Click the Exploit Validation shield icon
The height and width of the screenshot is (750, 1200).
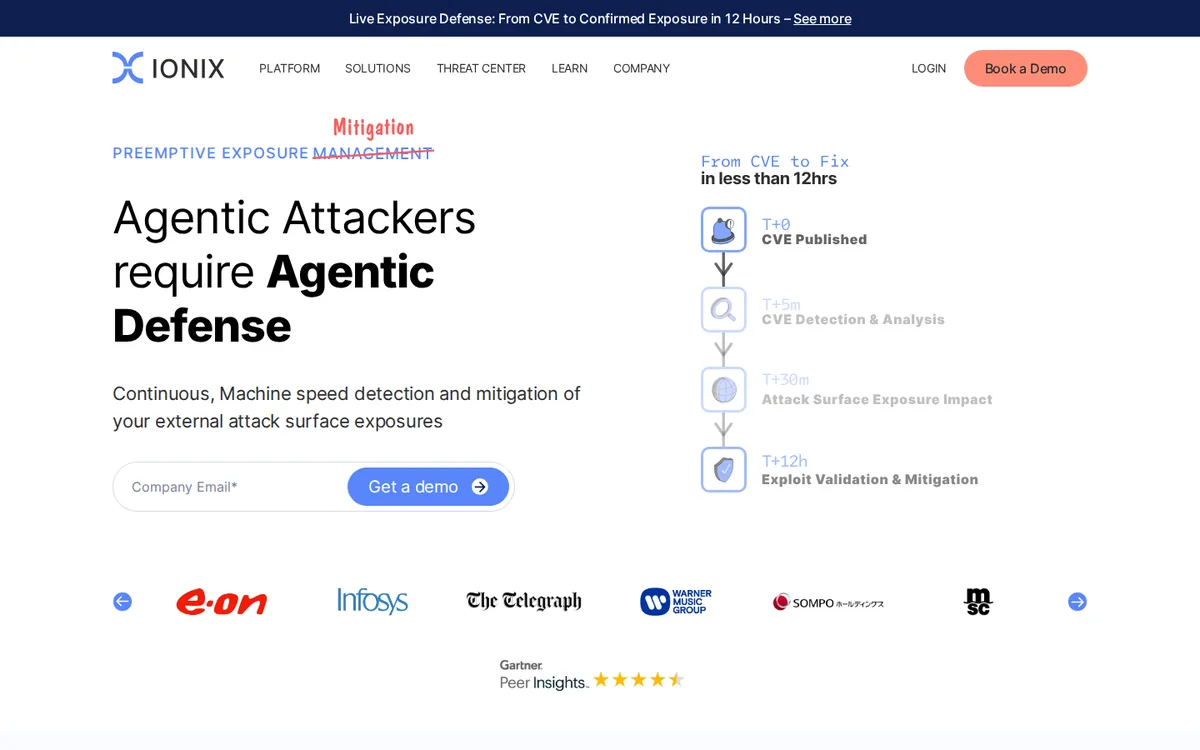(723, 470)
